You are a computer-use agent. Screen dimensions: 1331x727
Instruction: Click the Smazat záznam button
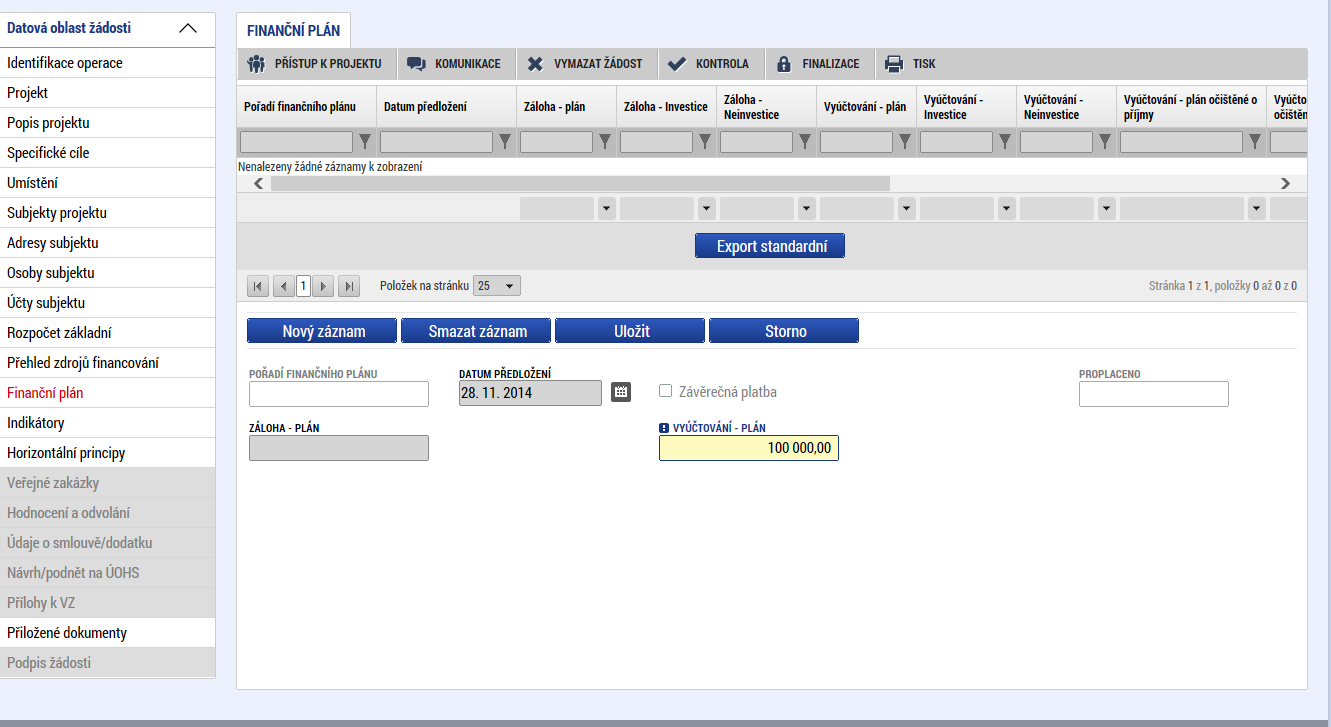click(477, 331)
